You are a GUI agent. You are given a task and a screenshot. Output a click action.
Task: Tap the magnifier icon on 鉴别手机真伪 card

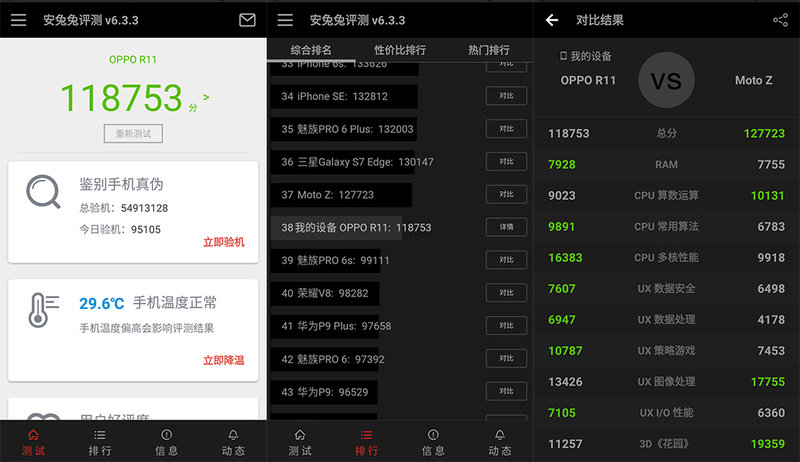43,192
